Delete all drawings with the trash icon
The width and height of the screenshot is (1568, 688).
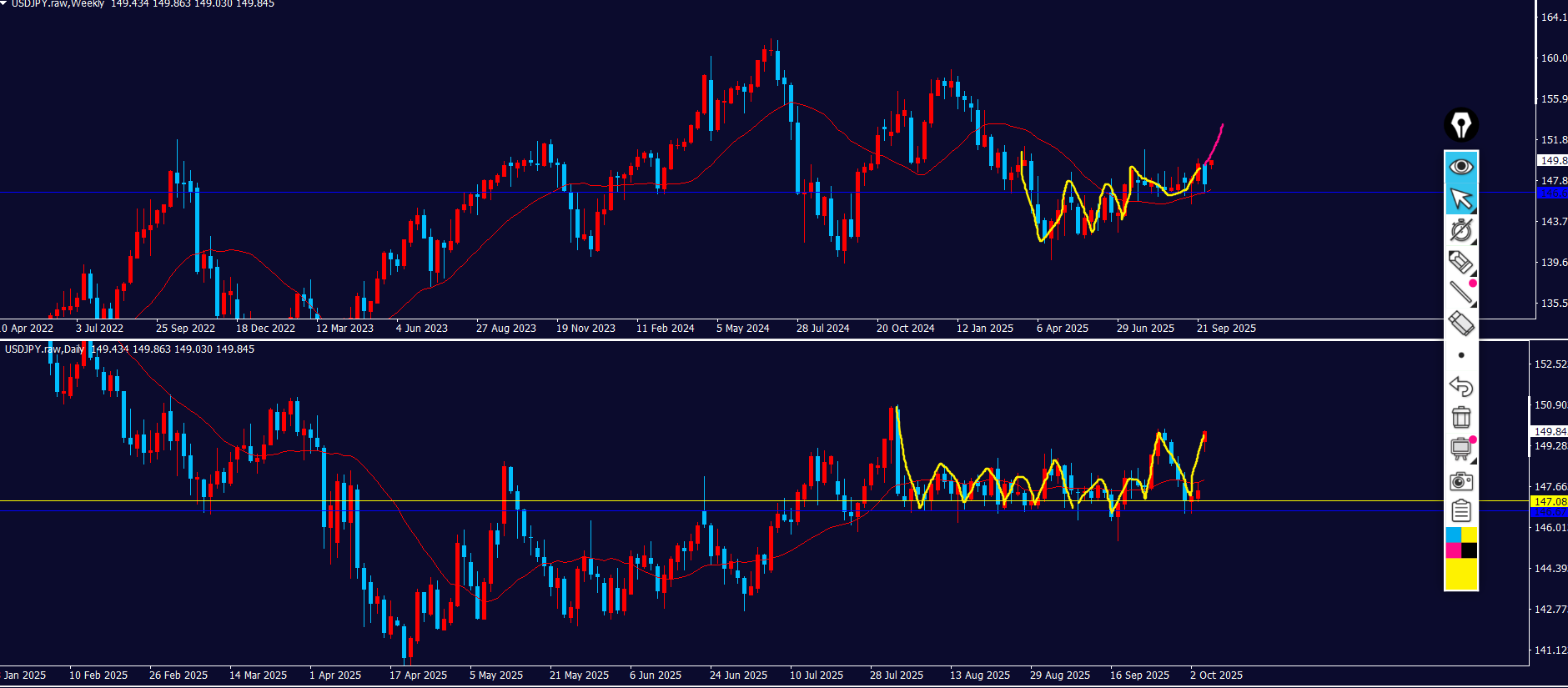tap(1460, 417)
